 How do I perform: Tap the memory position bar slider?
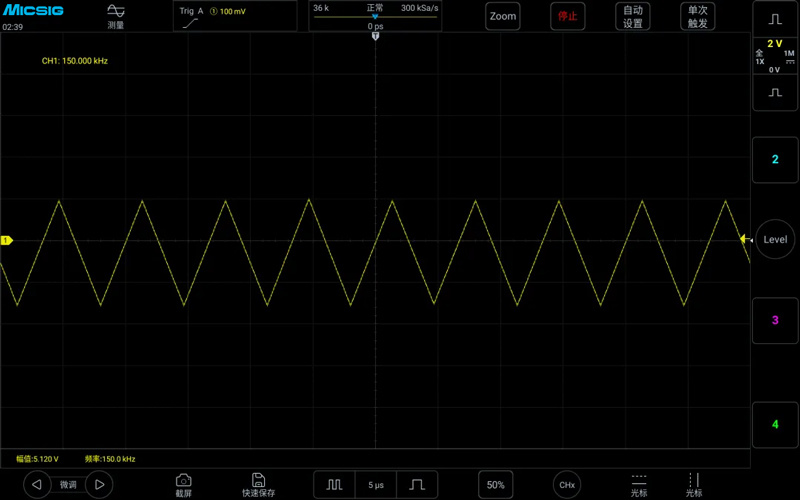[375, 17]
